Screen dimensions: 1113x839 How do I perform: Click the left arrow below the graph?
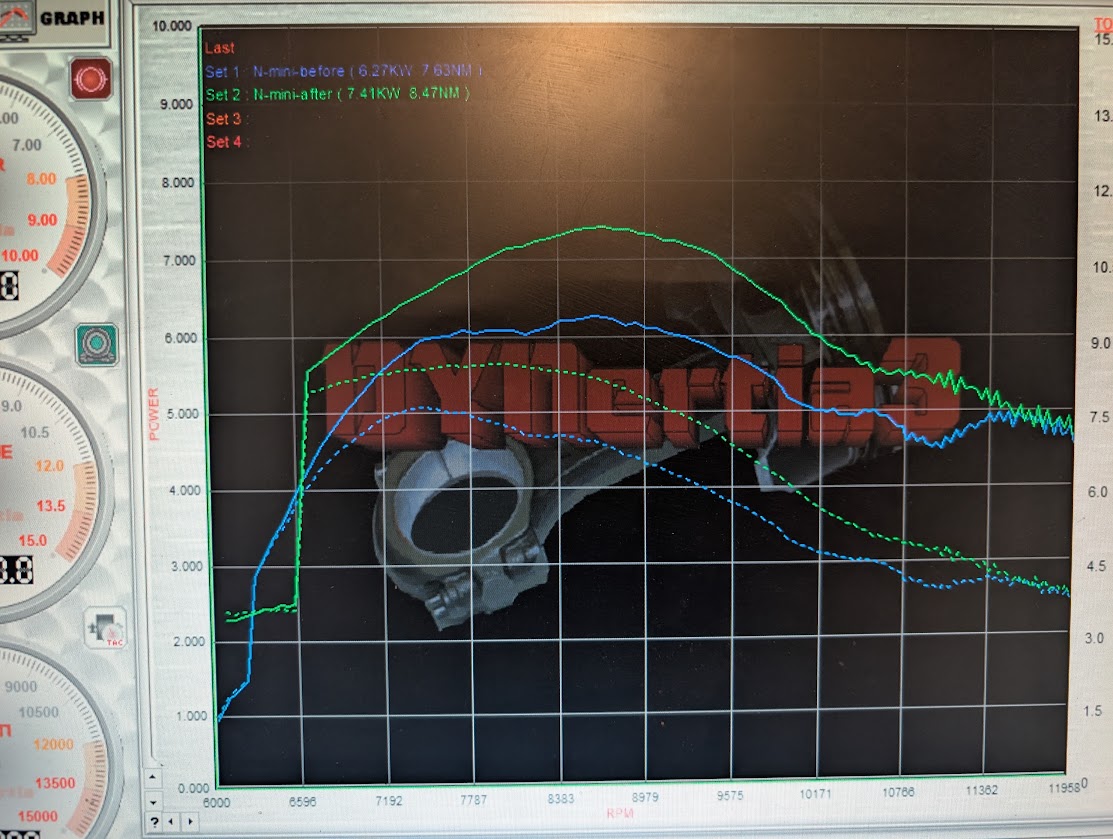pos(171,822)
